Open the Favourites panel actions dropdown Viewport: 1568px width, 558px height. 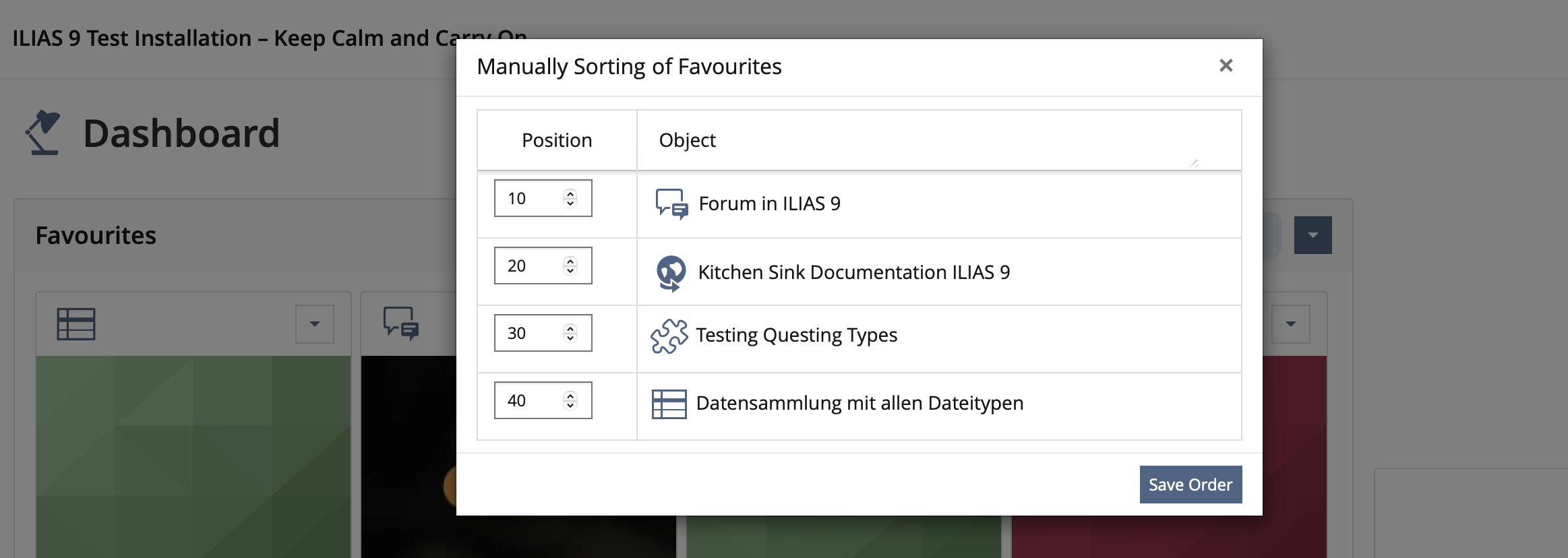[1313, 235]
